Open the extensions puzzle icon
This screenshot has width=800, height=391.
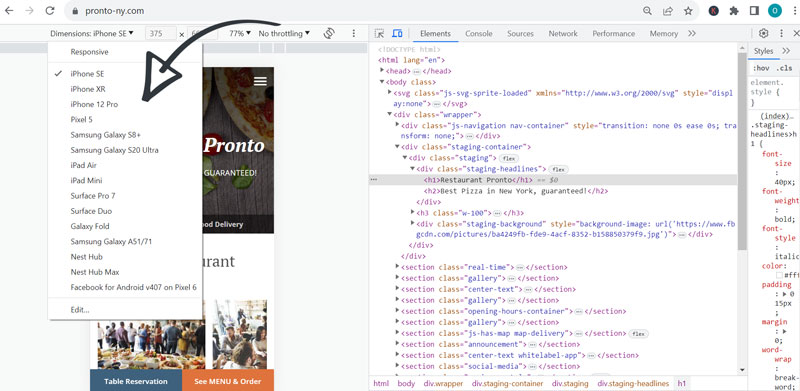[734, 11]
